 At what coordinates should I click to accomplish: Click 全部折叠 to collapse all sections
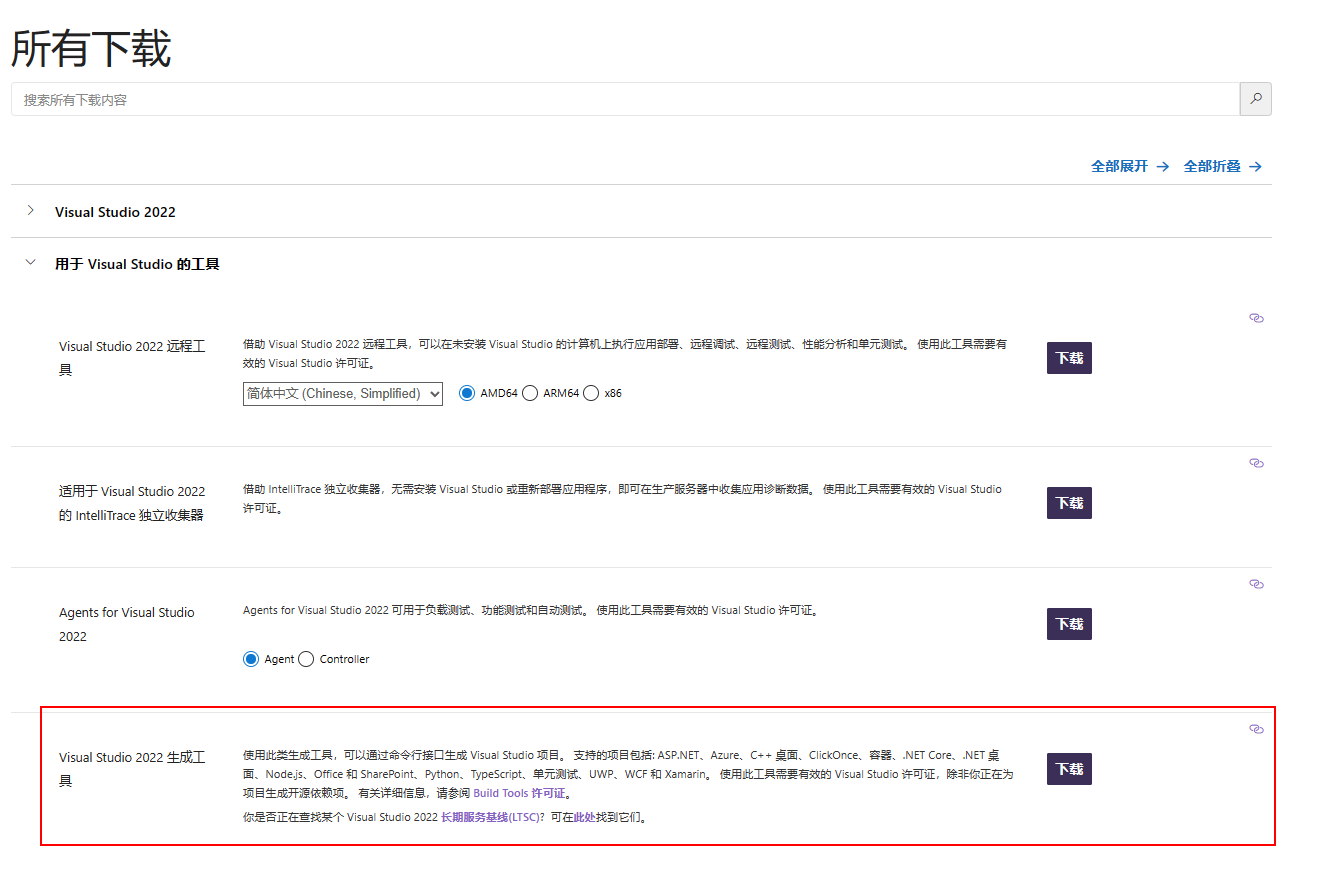(1223, 166)
